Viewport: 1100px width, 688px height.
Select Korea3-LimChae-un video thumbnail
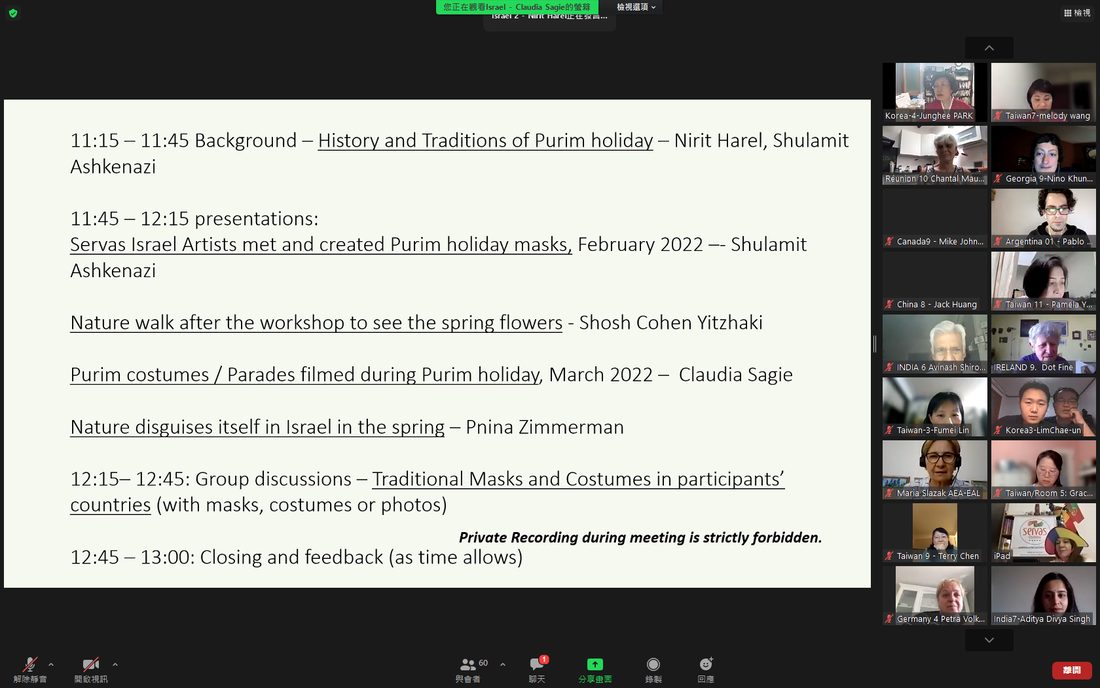1043,407
